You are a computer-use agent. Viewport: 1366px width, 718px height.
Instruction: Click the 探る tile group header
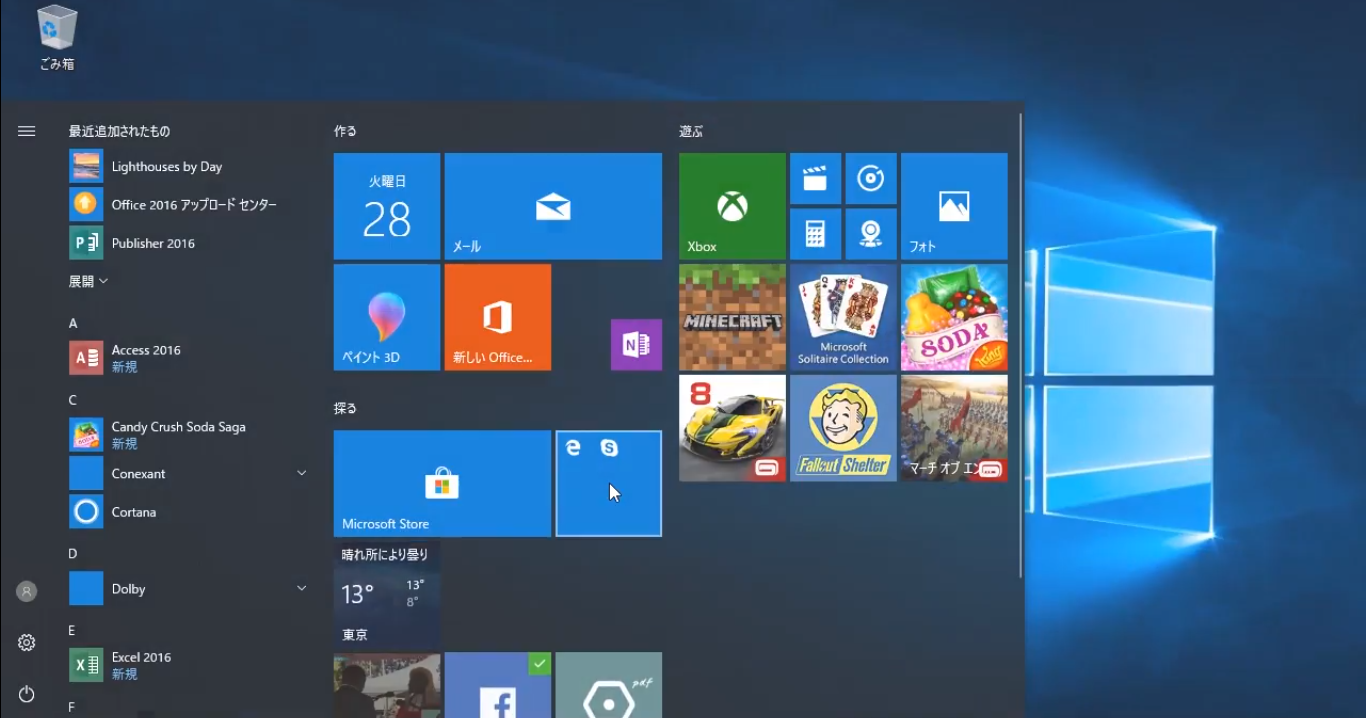pyautogui.click(x=345, y=408)
